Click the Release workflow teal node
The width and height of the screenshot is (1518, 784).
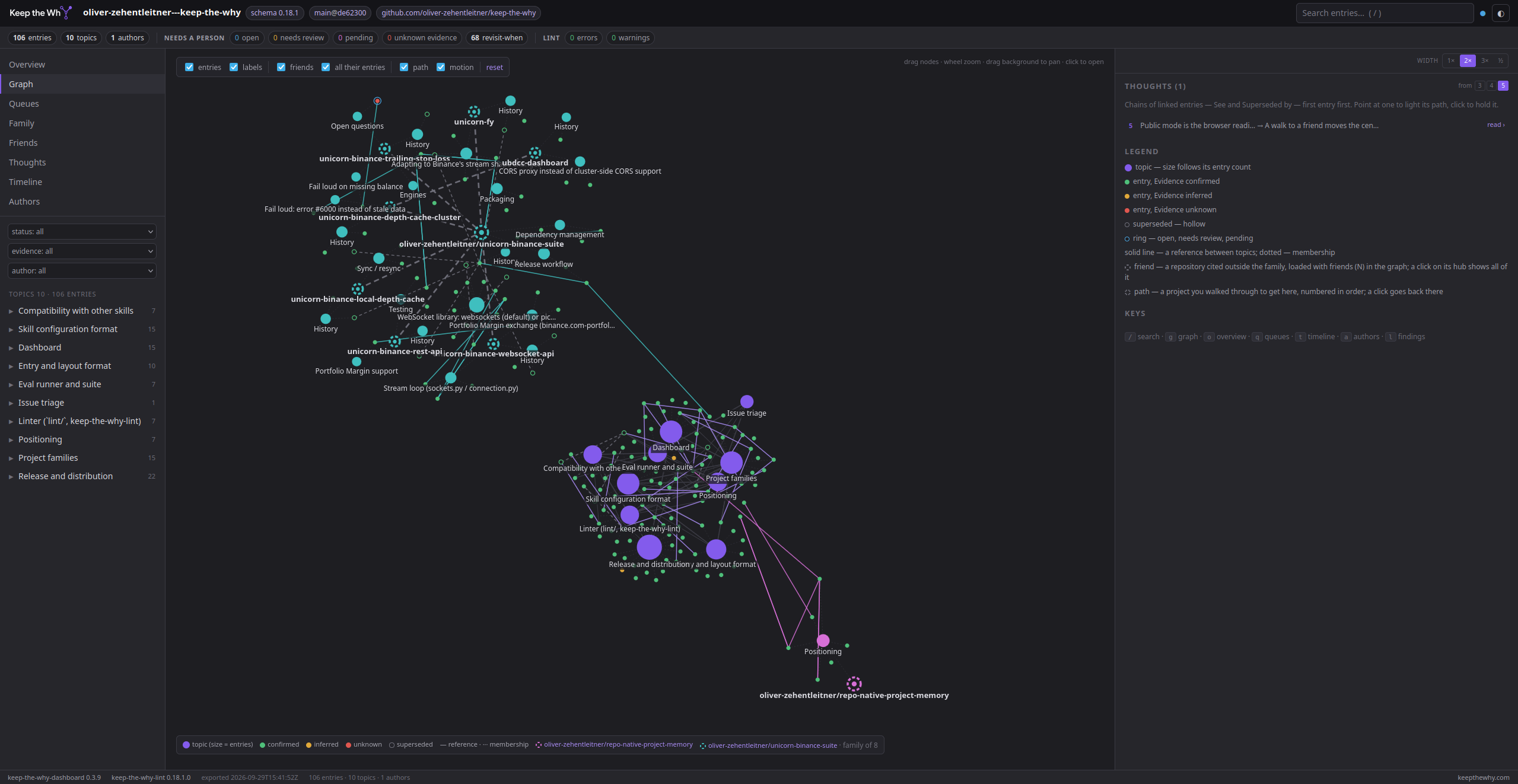tap(544, 254)
